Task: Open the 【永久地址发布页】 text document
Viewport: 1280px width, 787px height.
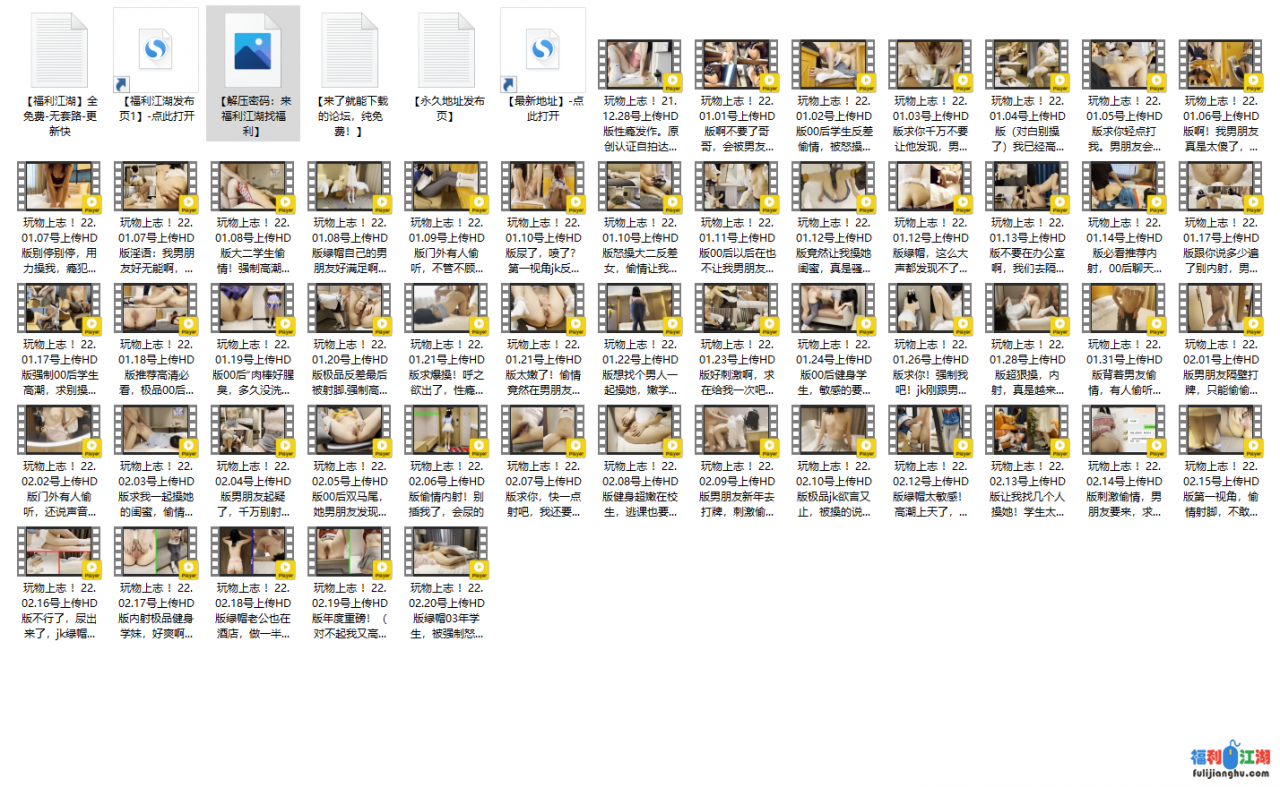Action: [446, 51]
